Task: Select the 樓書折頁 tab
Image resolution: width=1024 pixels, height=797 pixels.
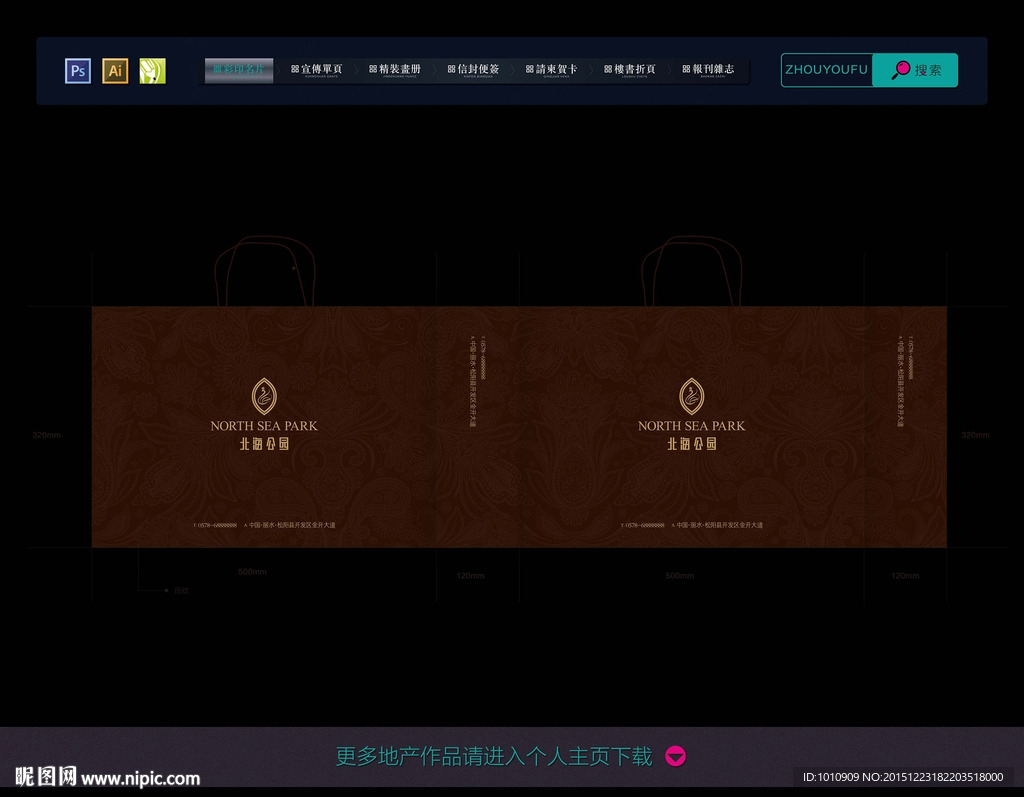Action: pos(630,70)
